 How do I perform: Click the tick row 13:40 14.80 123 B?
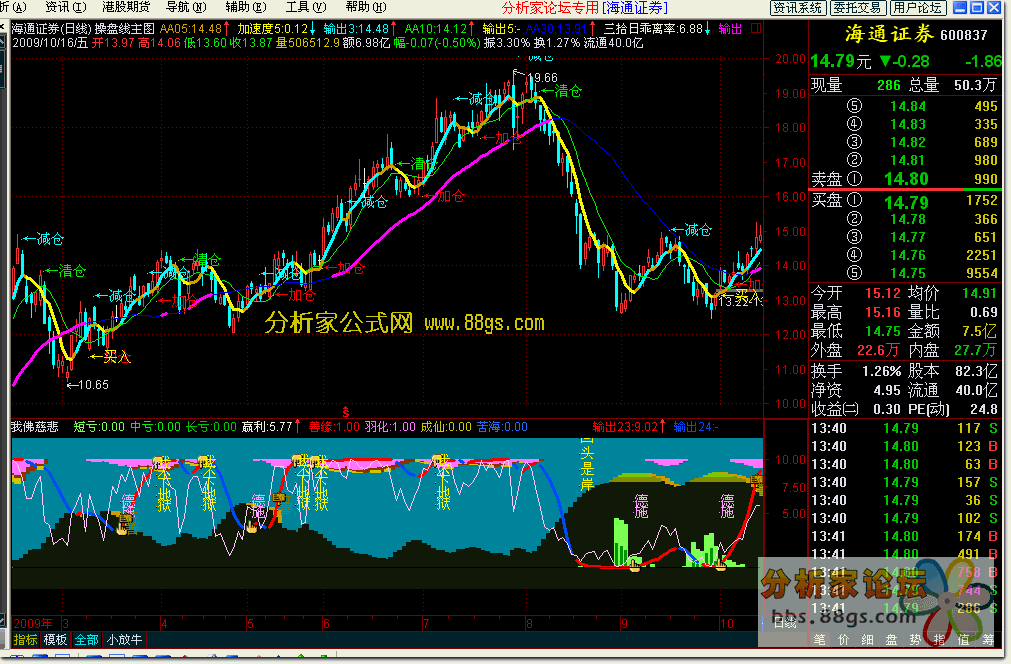pyautogui.click(x=904, y=446)
